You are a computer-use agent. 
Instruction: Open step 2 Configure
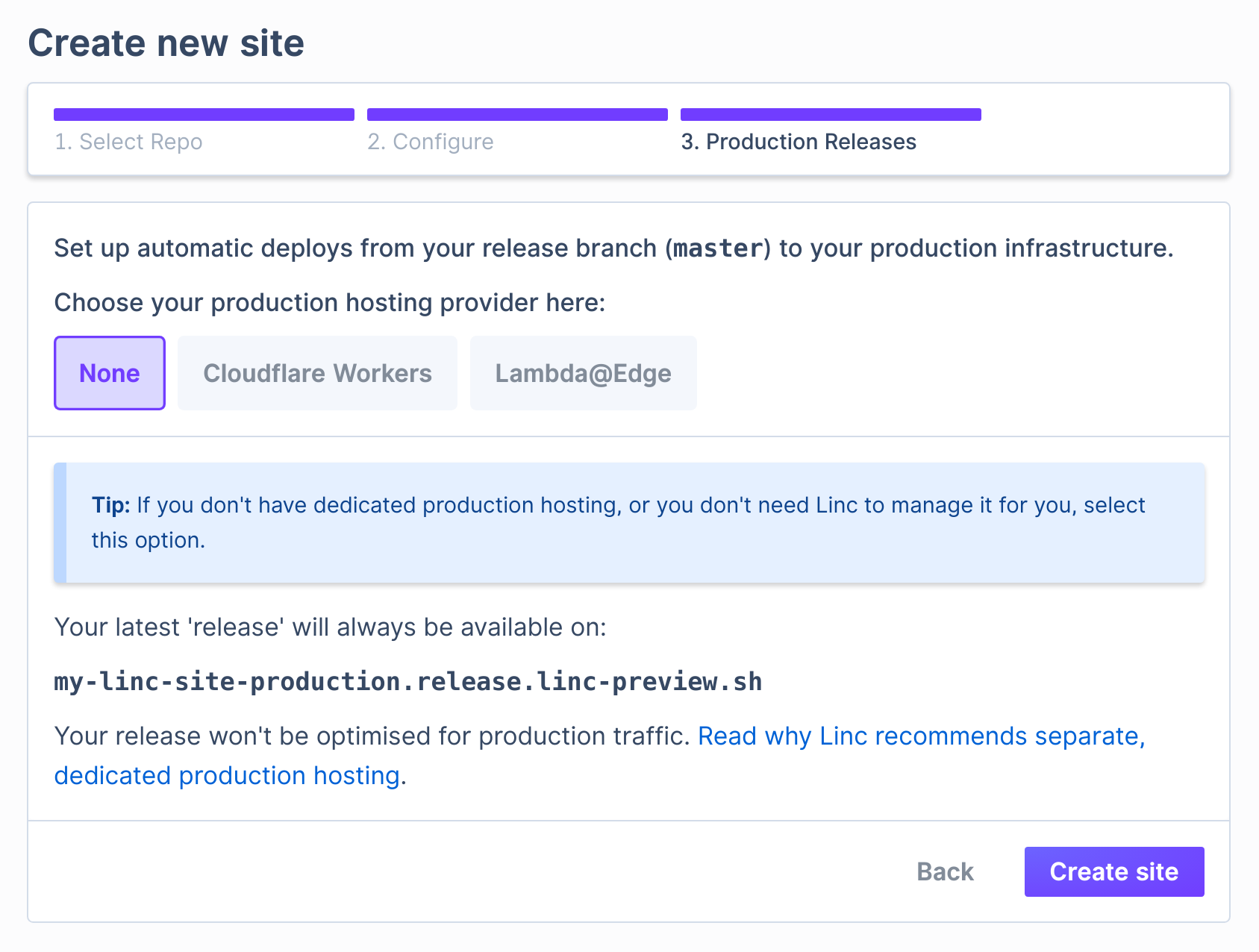click(x=517, y=131)
